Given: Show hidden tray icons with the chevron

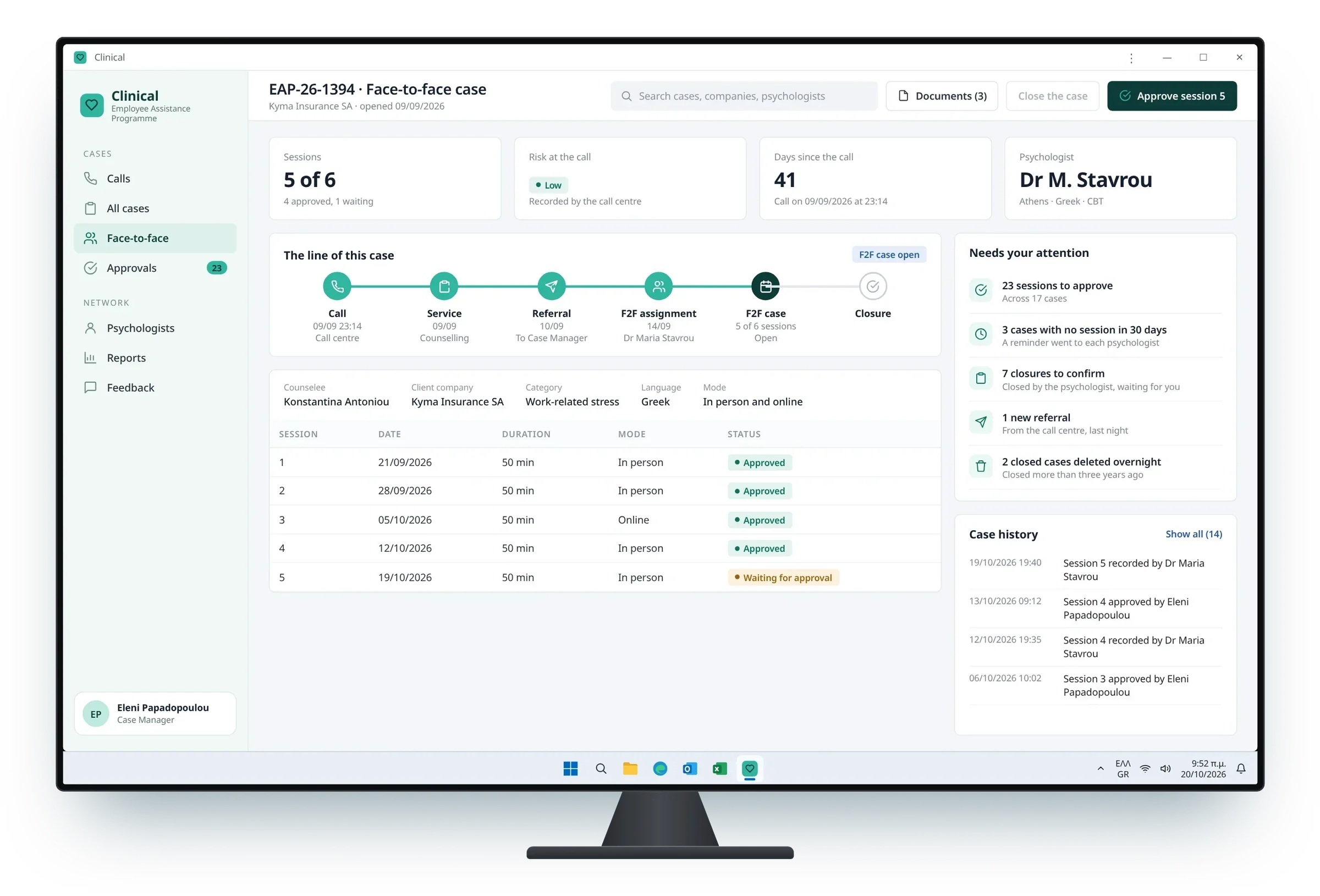Looking at the screenshot, I should click(1100, 769).
